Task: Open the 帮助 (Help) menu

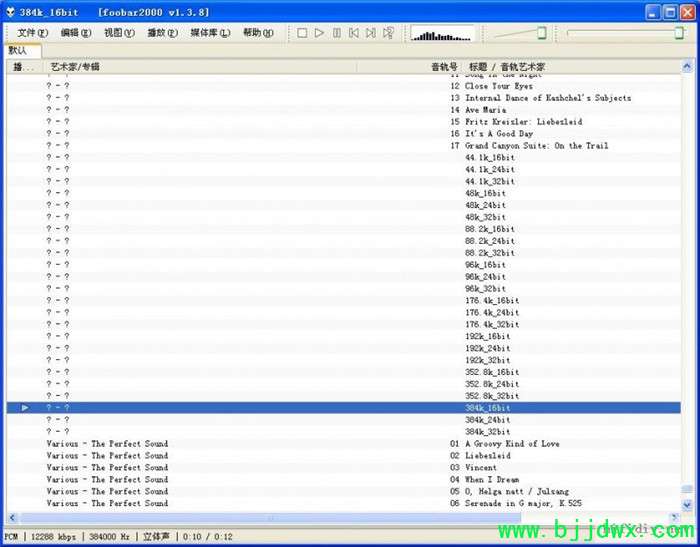Action: pos(258,33)
